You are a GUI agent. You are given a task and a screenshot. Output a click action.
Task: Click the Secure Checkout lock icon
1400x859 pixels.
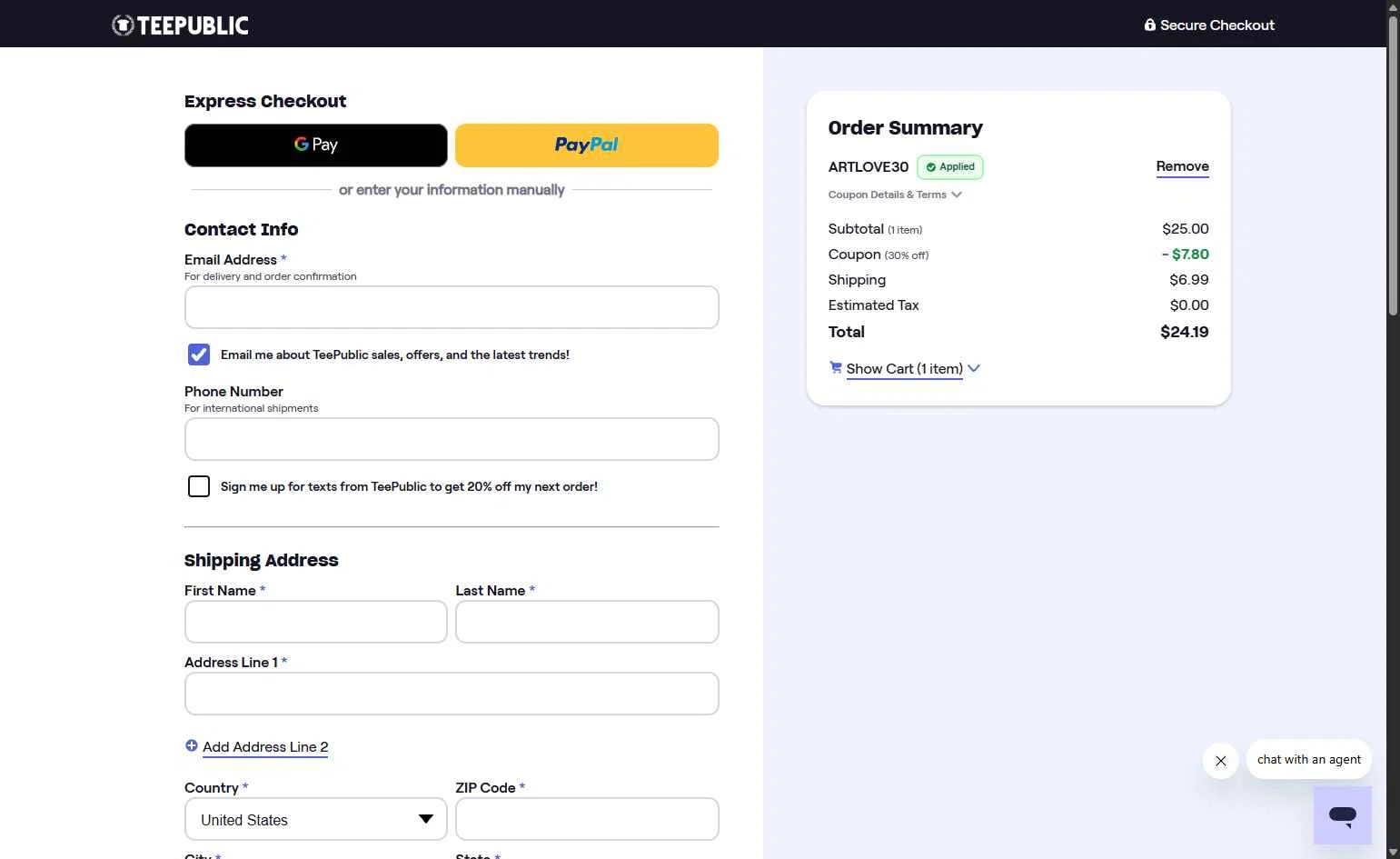(1149, 25)
